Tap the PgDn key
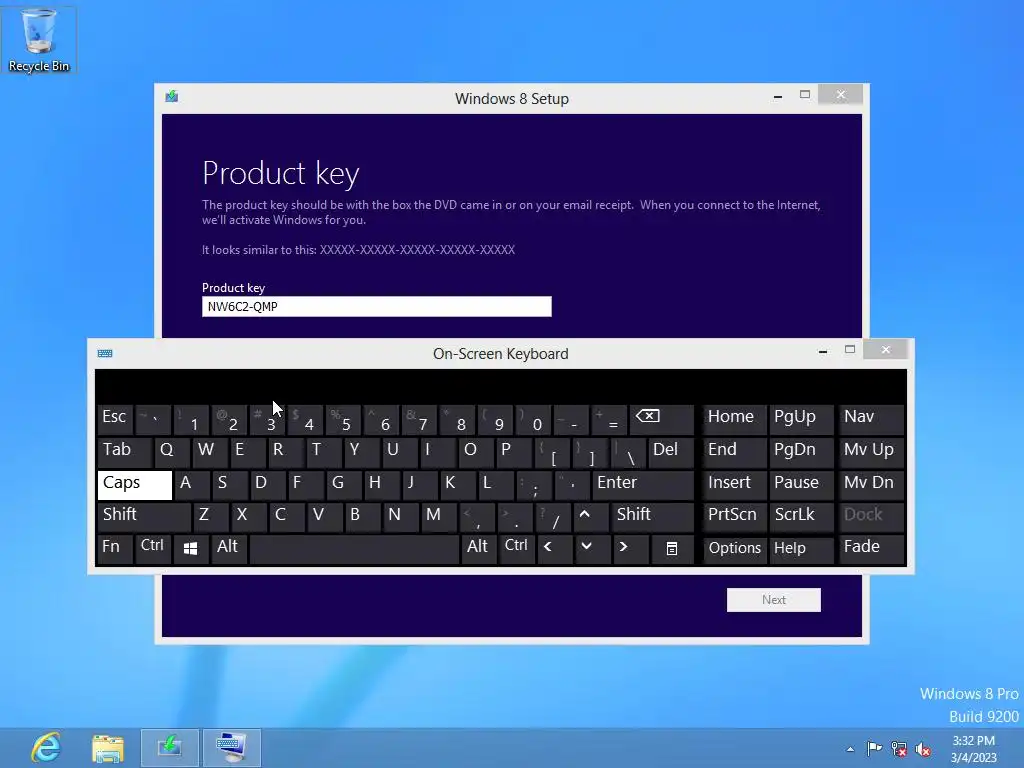 point(801,451)
